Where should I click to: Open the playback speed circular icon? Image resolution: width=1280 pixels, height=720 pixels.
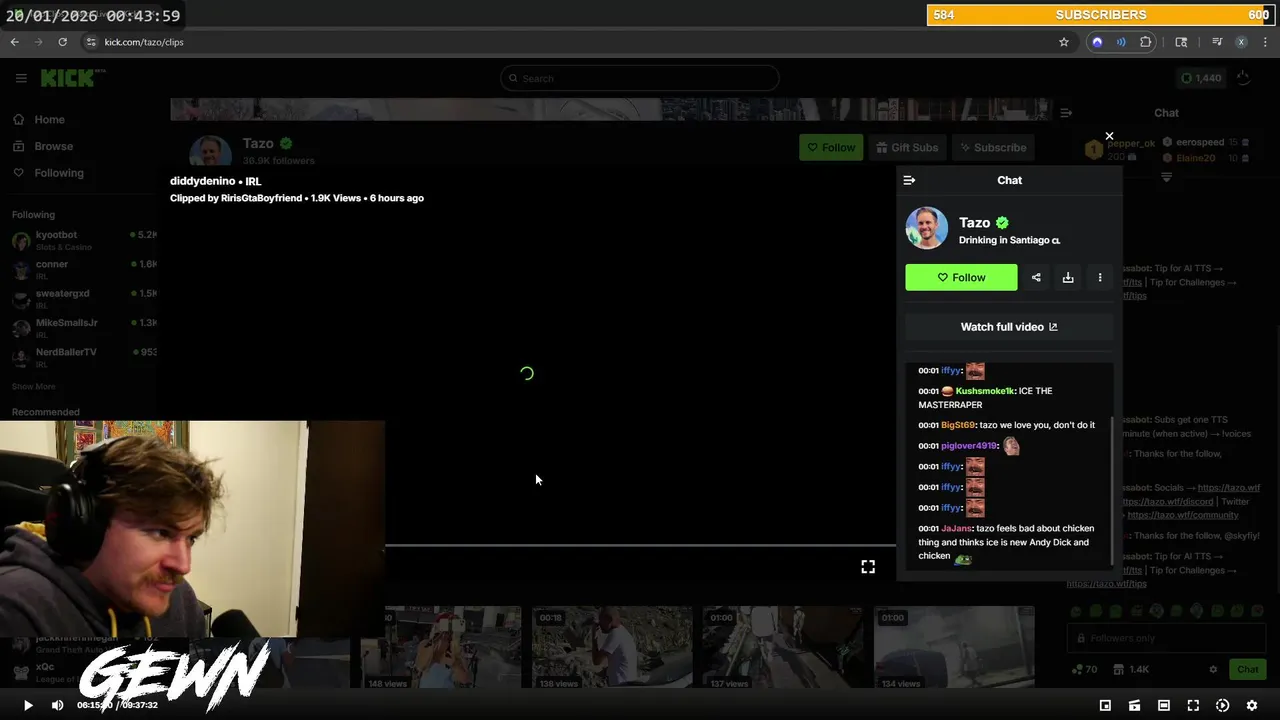point(1222,705)
